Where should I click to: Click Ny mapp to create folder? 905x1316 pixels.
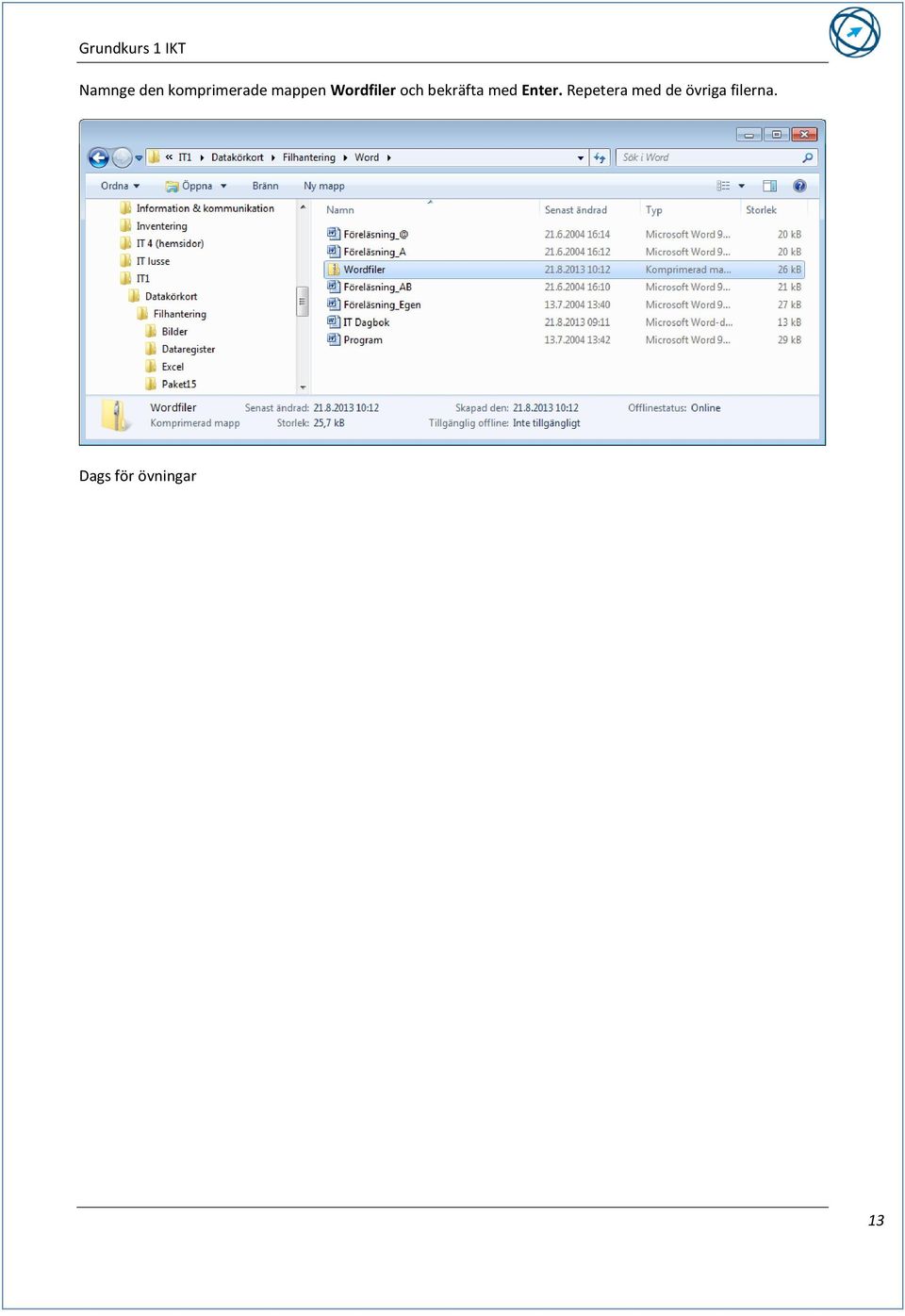click(x=323, y=186)
